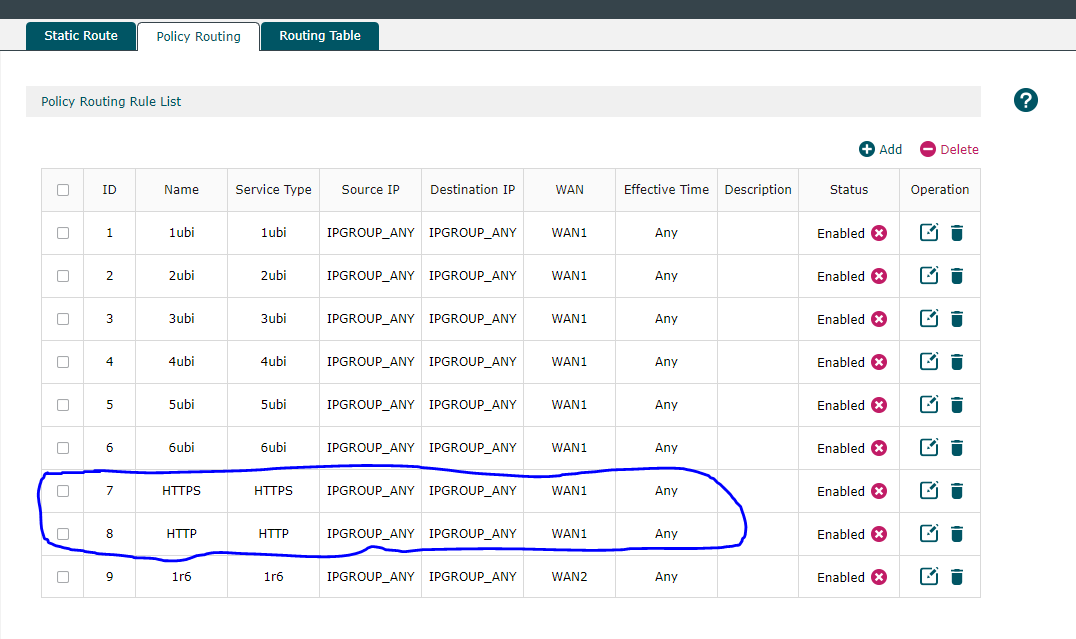
Task: Click the Status column header
Action: (849, 189)
